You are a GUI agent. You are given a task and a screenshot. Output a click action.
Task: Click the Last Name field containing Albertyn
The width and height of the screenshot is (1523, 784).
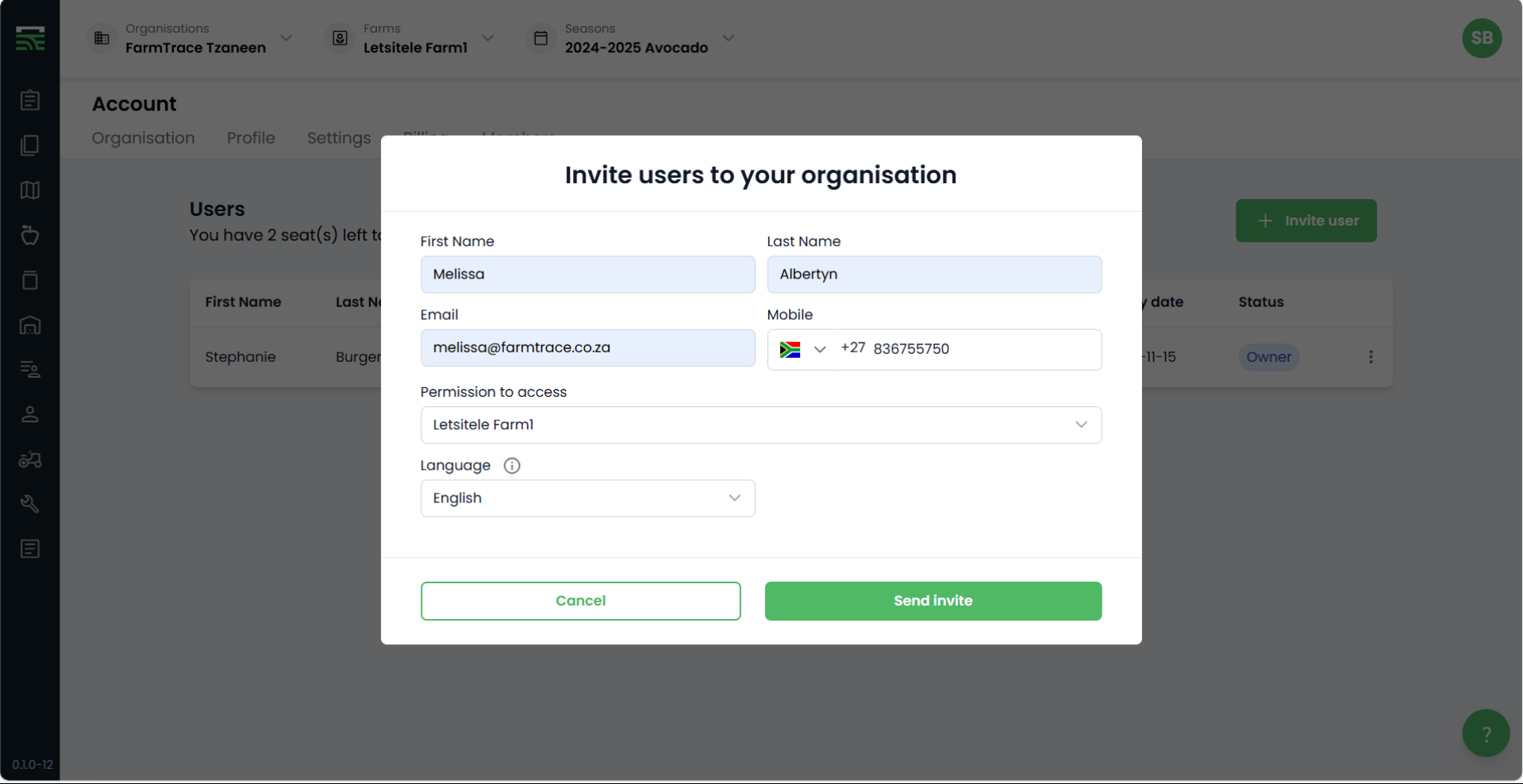pyautogui.click(x=934, y=275)
